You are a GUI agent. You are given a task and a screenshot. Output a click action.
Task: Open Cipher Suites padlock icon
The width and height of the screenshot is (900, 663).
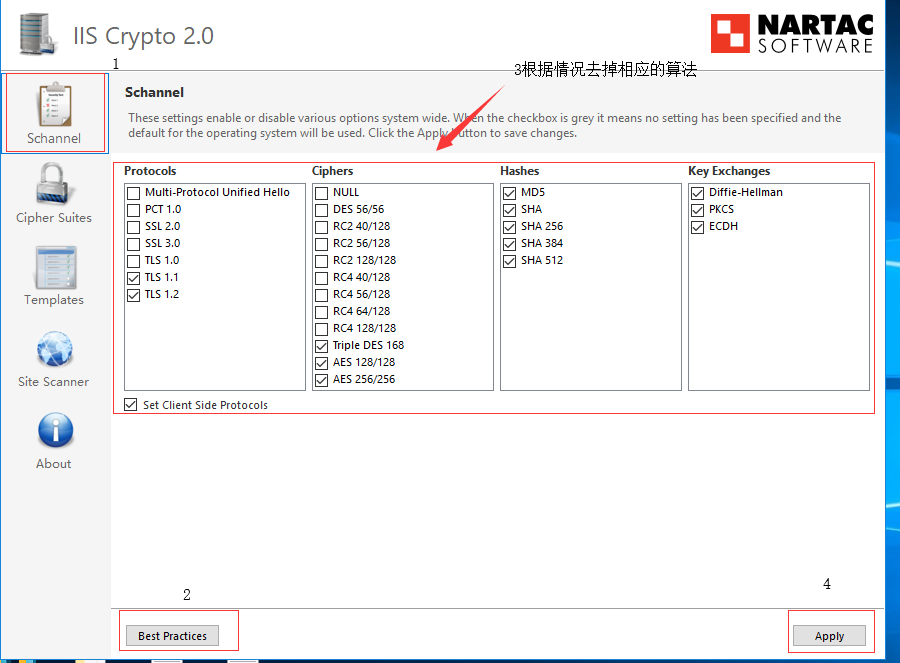click(53, 184)
